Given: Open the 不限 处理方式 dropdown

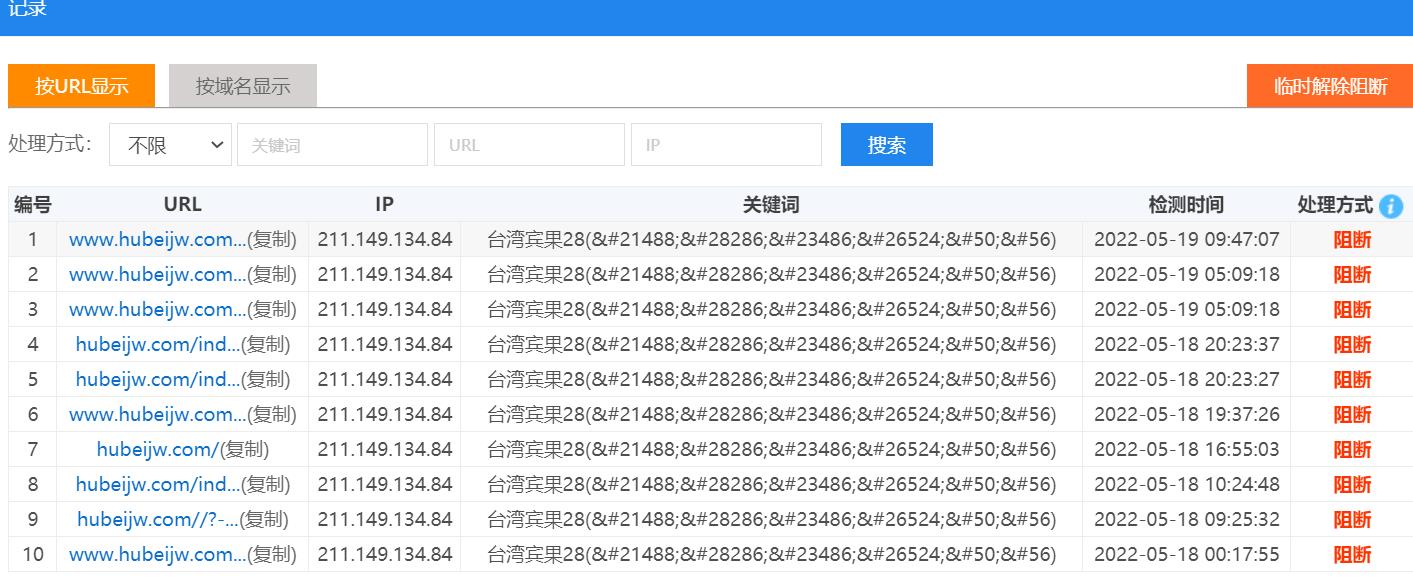Looking at the screenshot, I should 170,144.
